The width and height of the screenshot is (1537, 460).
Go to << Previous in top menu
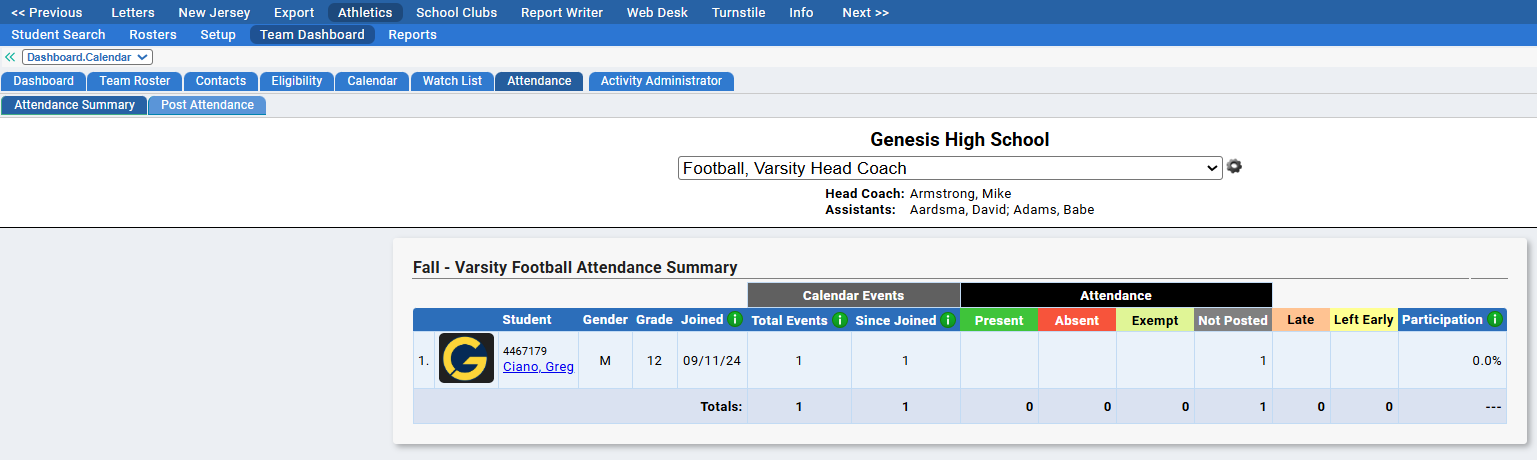[47, 13]
